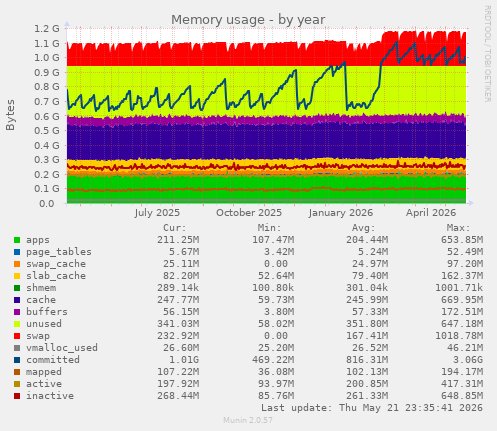Click the lime unused legend swatch
This screenshot has height=431, width=497.
pos(17,324)
